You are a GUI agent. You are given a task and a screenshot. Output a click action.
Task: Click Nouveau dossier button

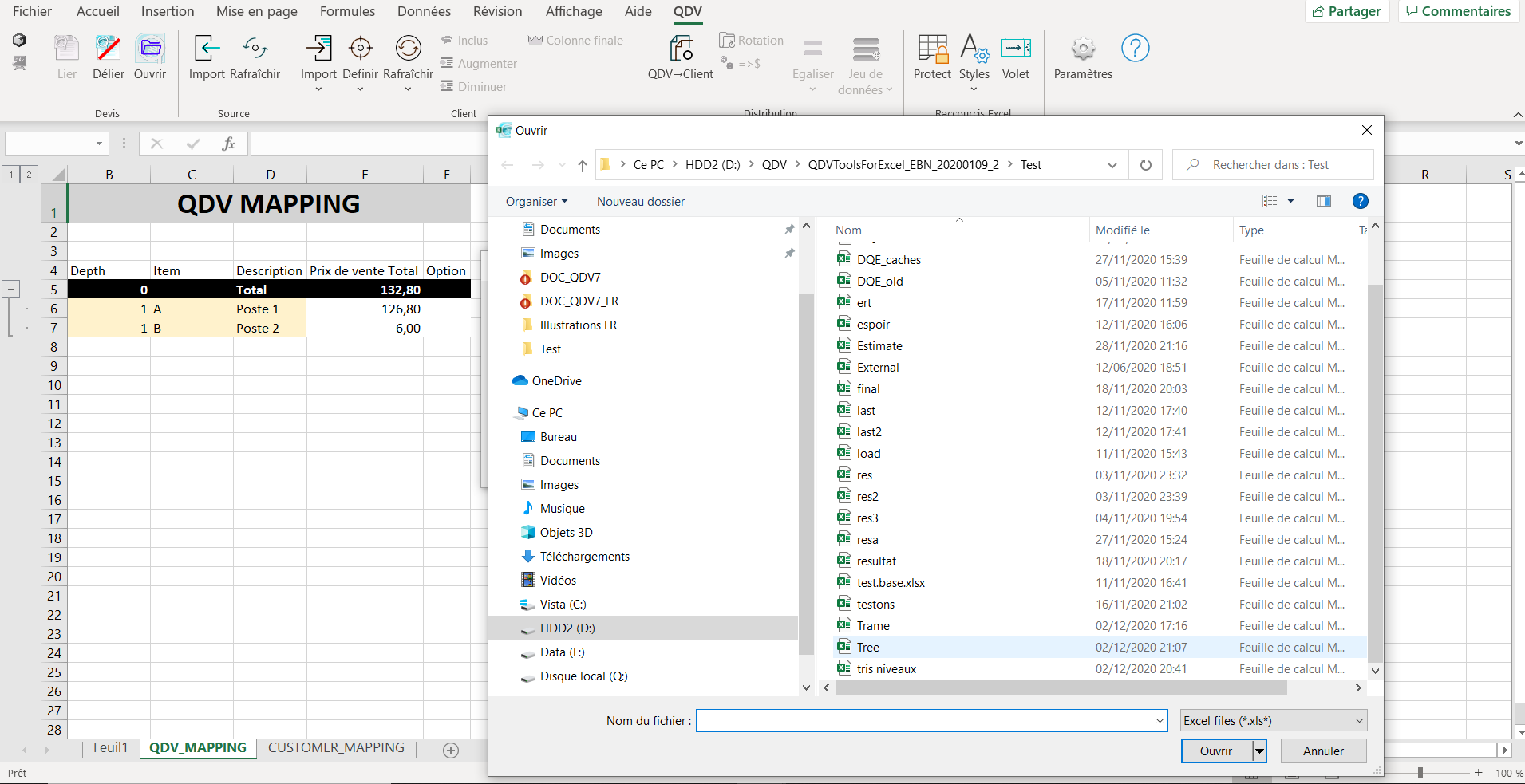click(x=641, y=202)
